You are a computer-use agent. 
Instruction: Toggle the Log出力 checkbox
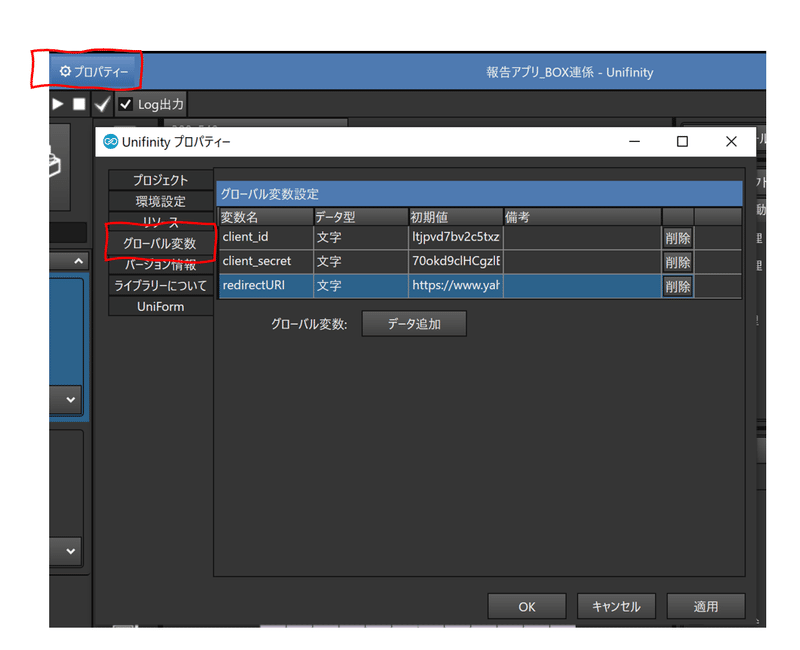tap(126, 105)
